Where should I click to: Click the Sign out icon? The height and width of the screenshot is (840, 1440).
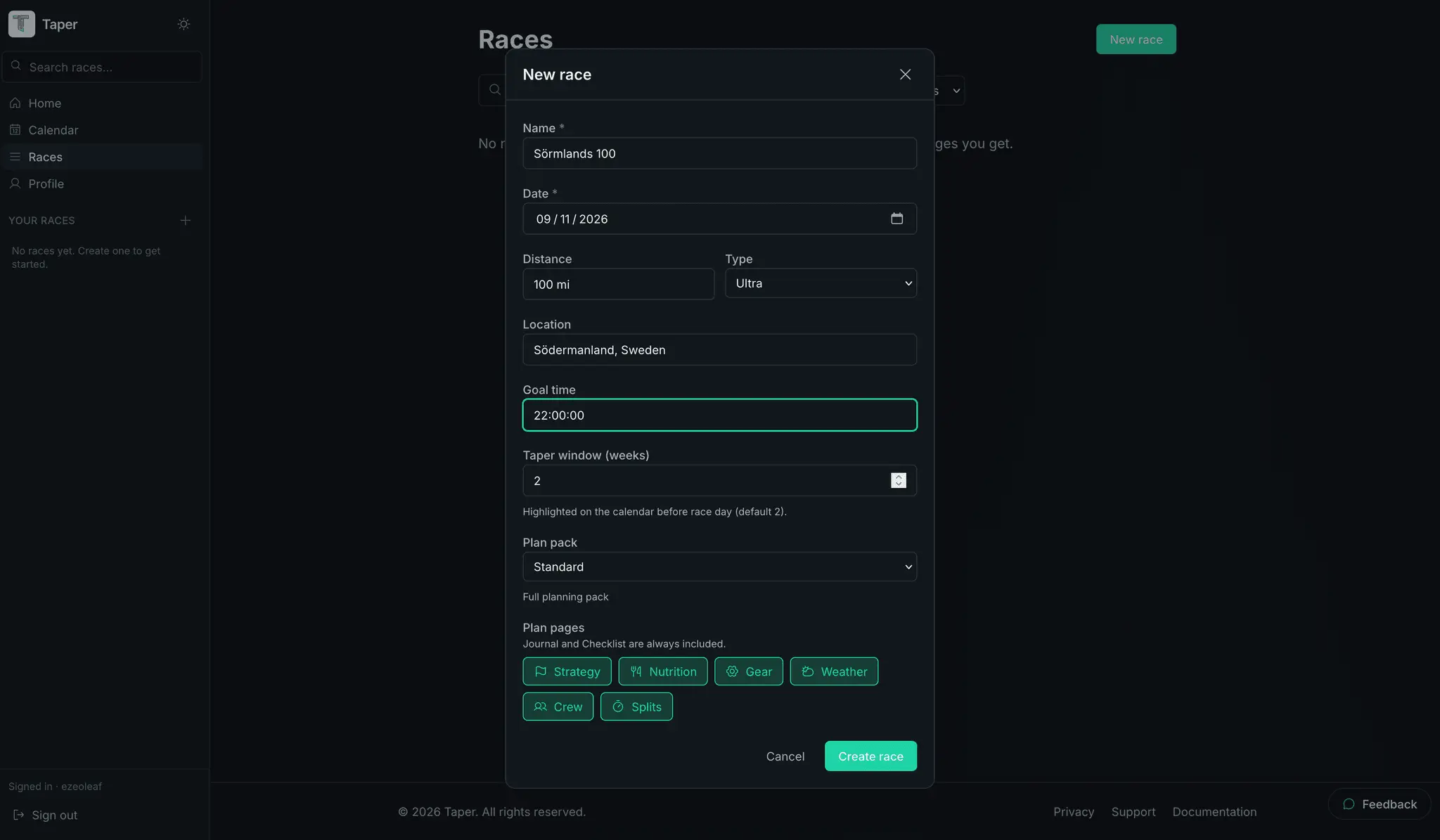(19, 815)
